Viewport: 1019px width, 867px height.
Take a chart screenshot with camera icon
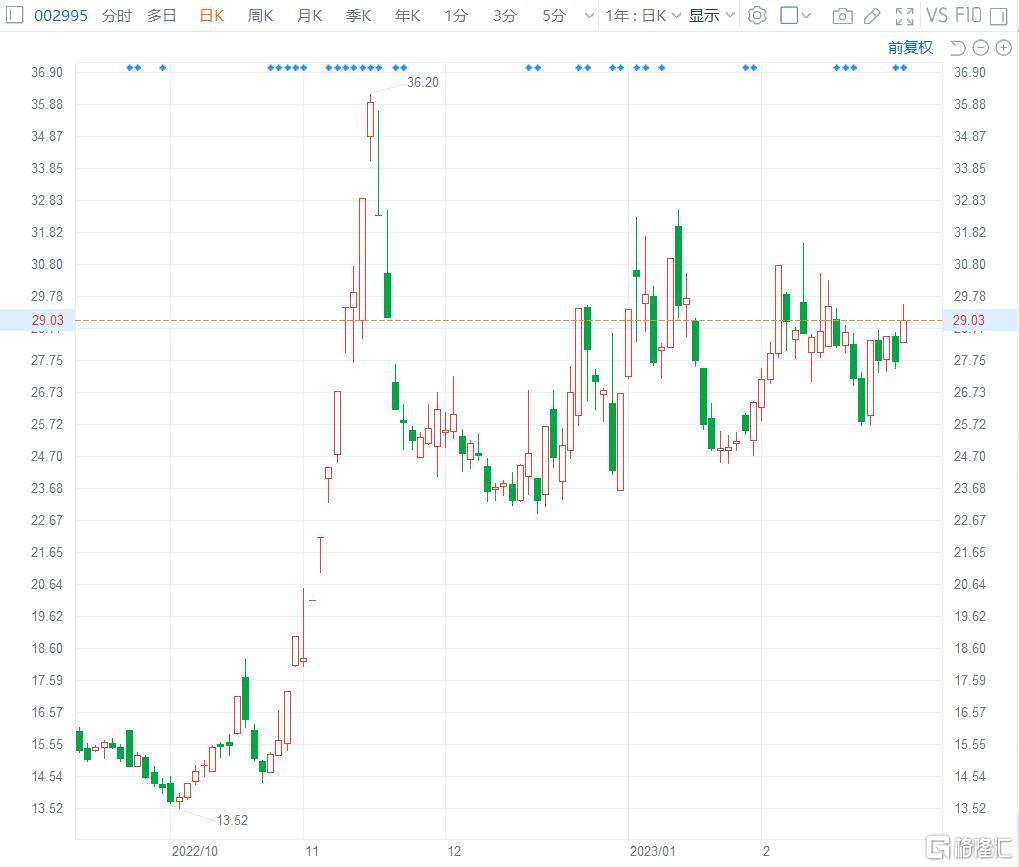(x=843, y=15)
